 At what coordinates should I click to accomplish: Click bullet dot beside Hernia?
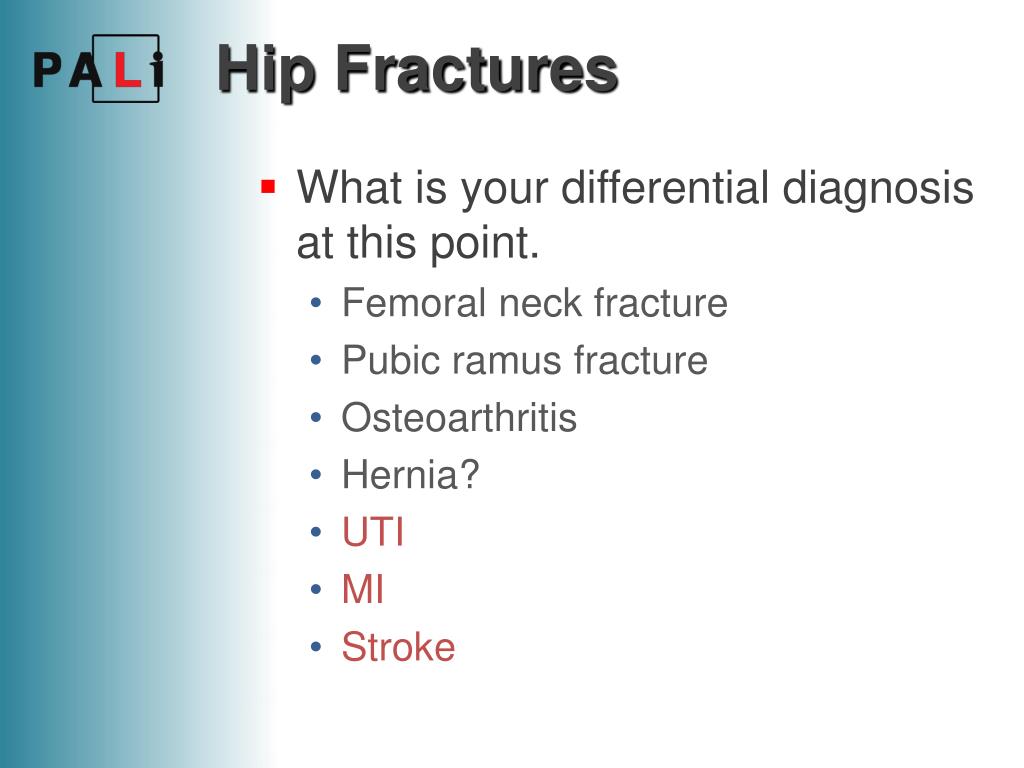[x=317, y=475]
